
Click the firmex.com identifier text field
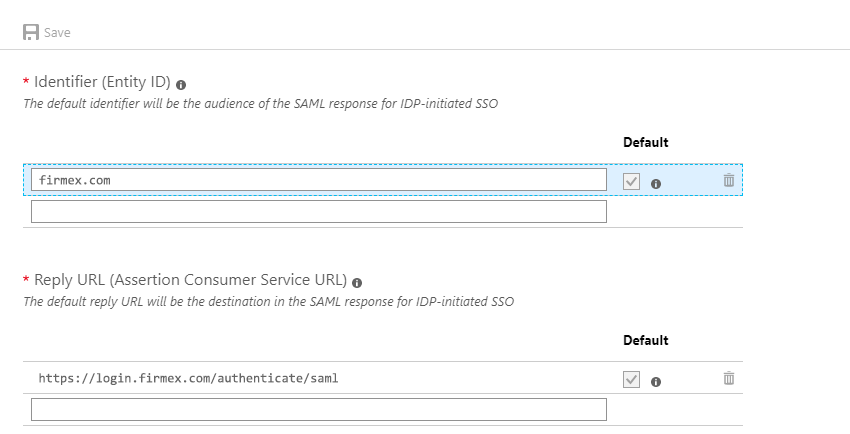[x=319, y=180]
